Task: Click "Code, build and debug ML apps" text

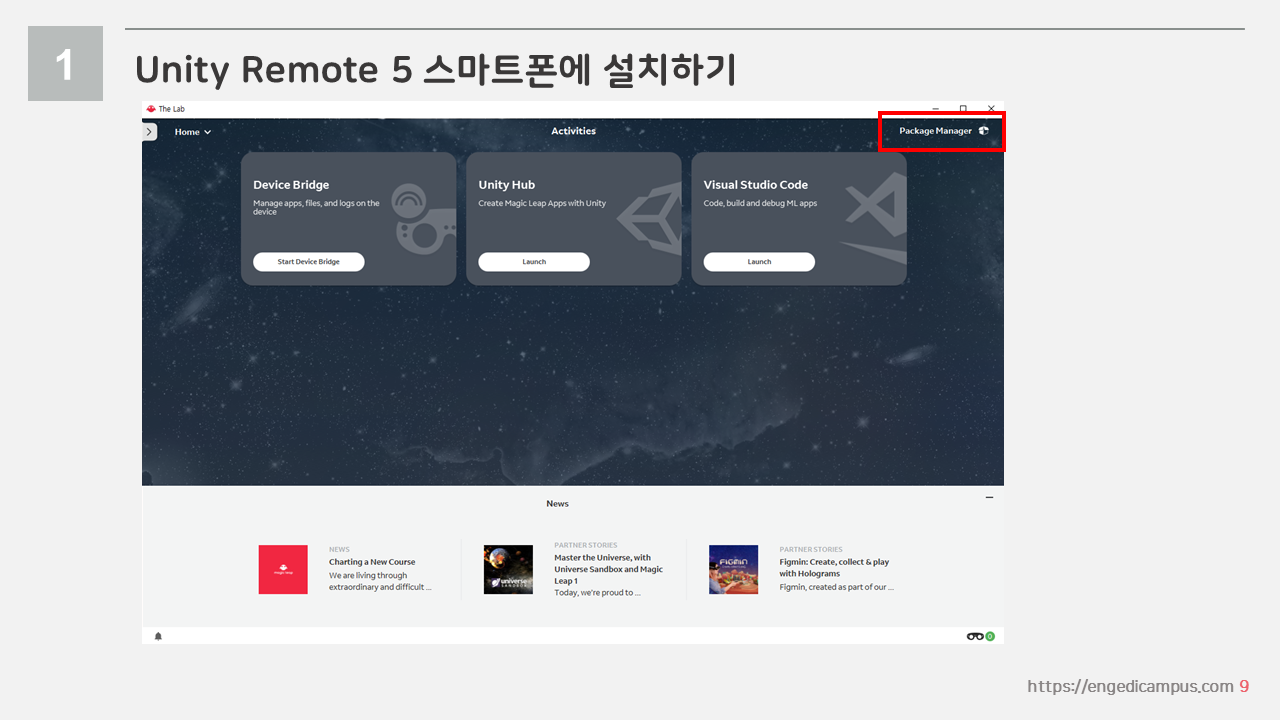Action: pyautogui.click(x=760, y=203)
